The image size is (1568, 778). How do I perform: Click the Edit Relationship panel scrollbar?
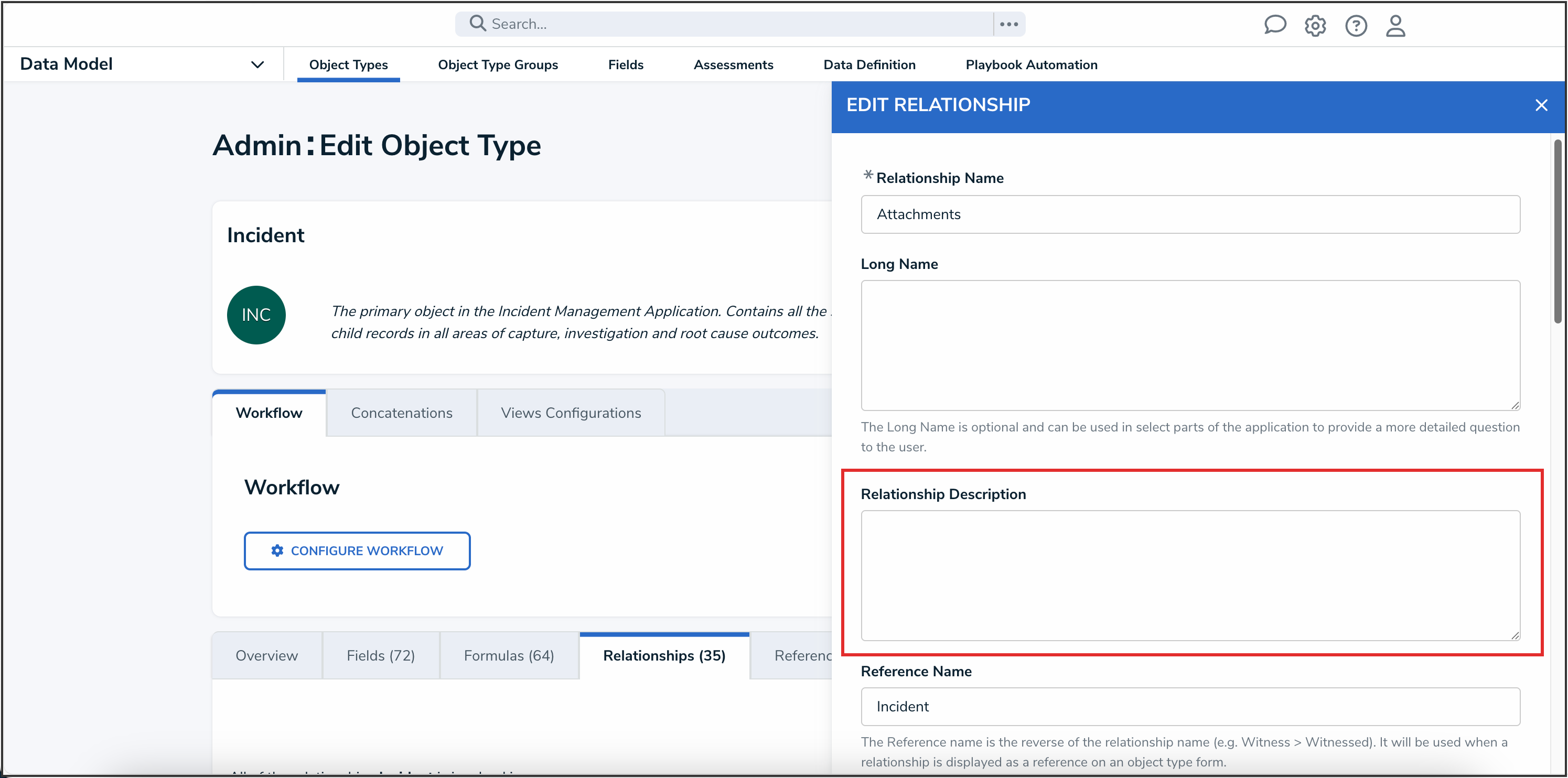point(1557,231)
